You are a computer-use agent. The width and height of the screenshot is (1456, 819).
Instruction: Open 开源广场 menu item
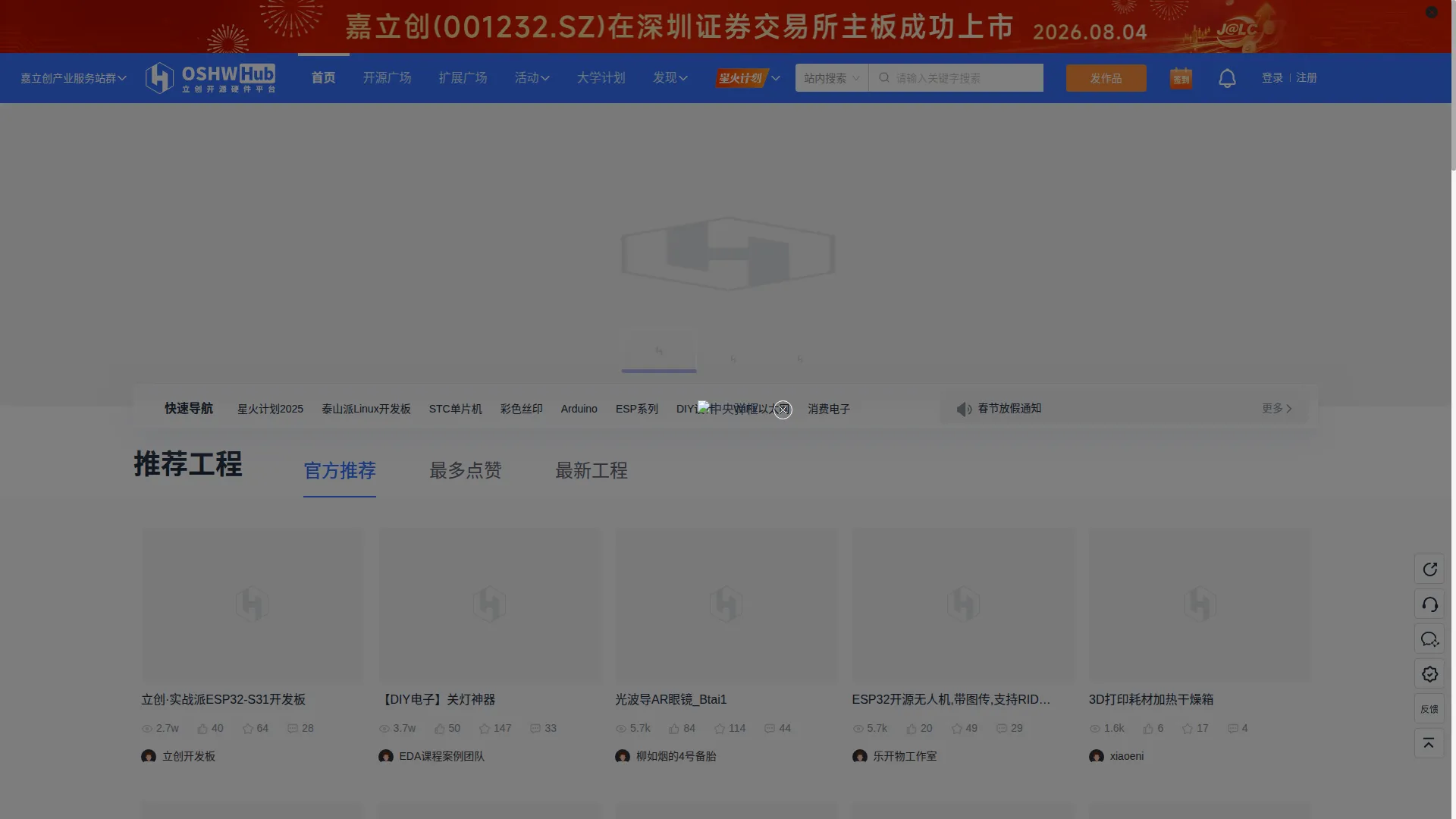[x=387, y=78]
